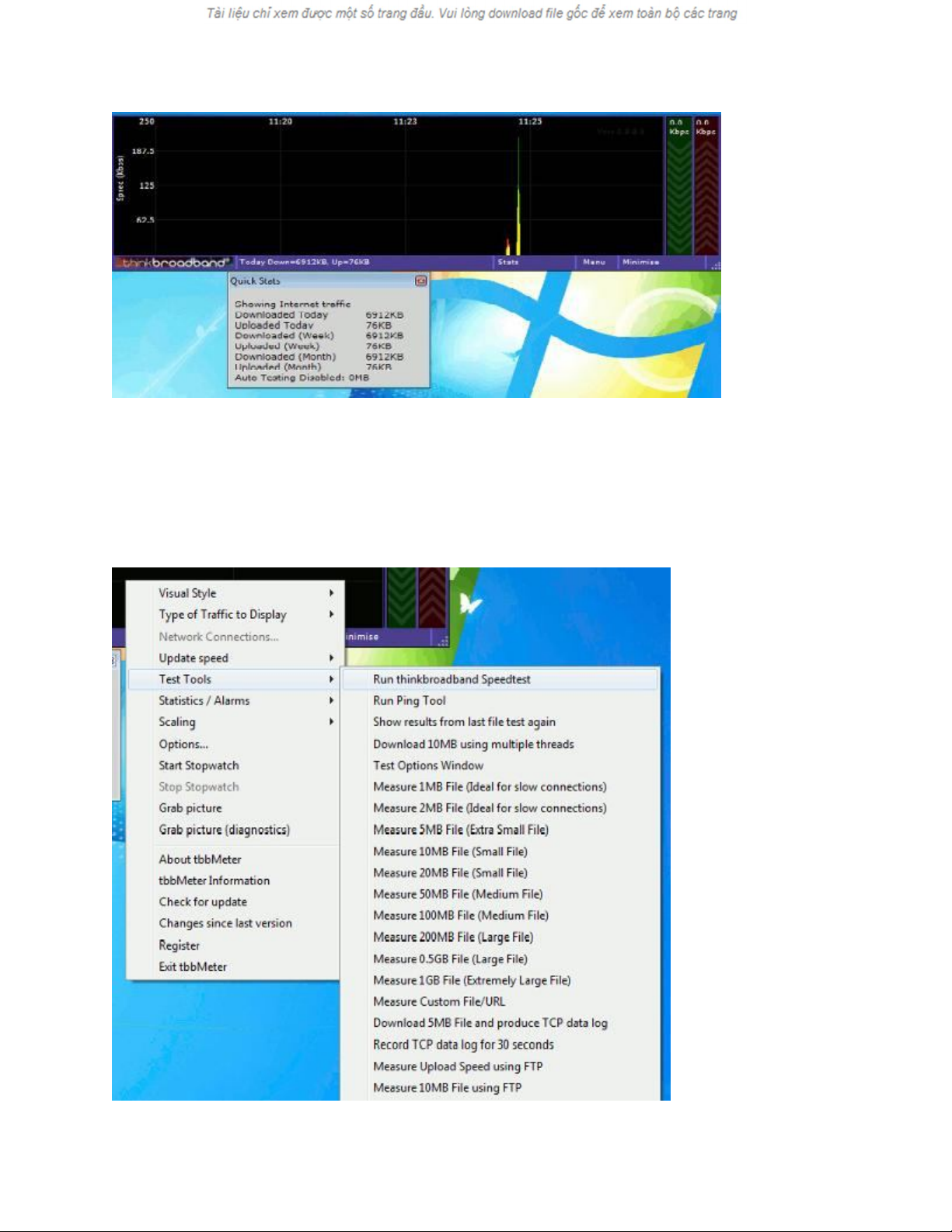This screenshot has height=1232, width=952.
Task: Expand Statistics / Alarms arrow
Action: 332,700
